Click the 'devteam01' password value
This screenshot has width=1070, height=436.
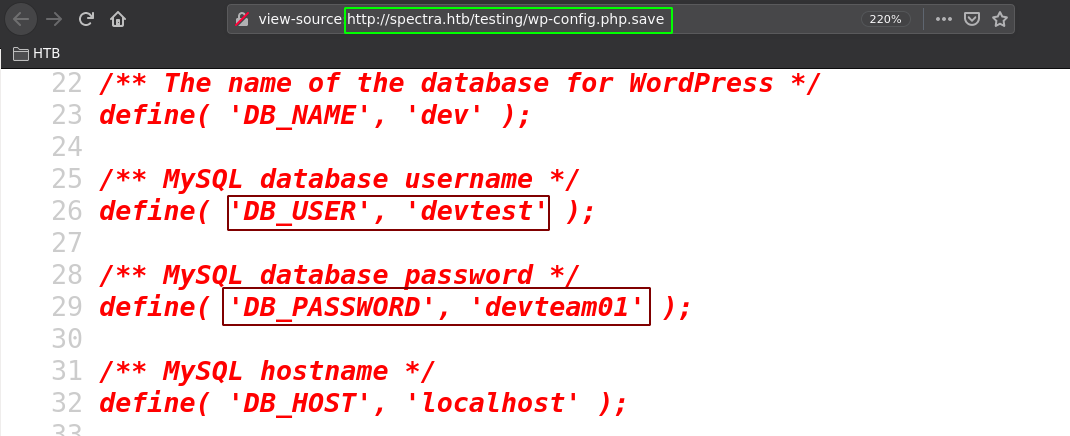(x=564, y=308)
